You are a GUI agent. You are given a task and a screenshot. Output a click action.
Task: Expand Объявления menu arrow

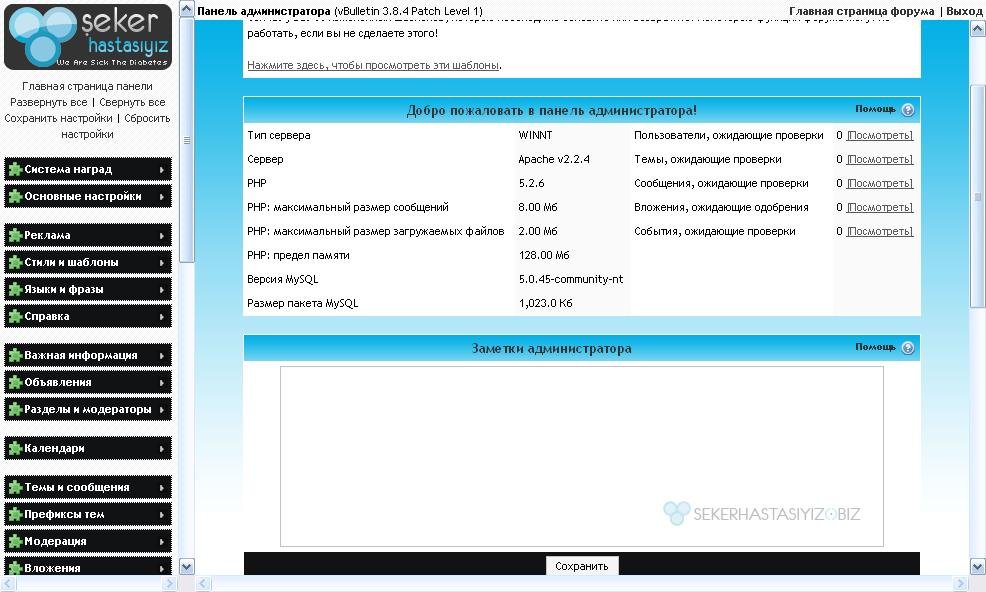click(x=162, y=383)
